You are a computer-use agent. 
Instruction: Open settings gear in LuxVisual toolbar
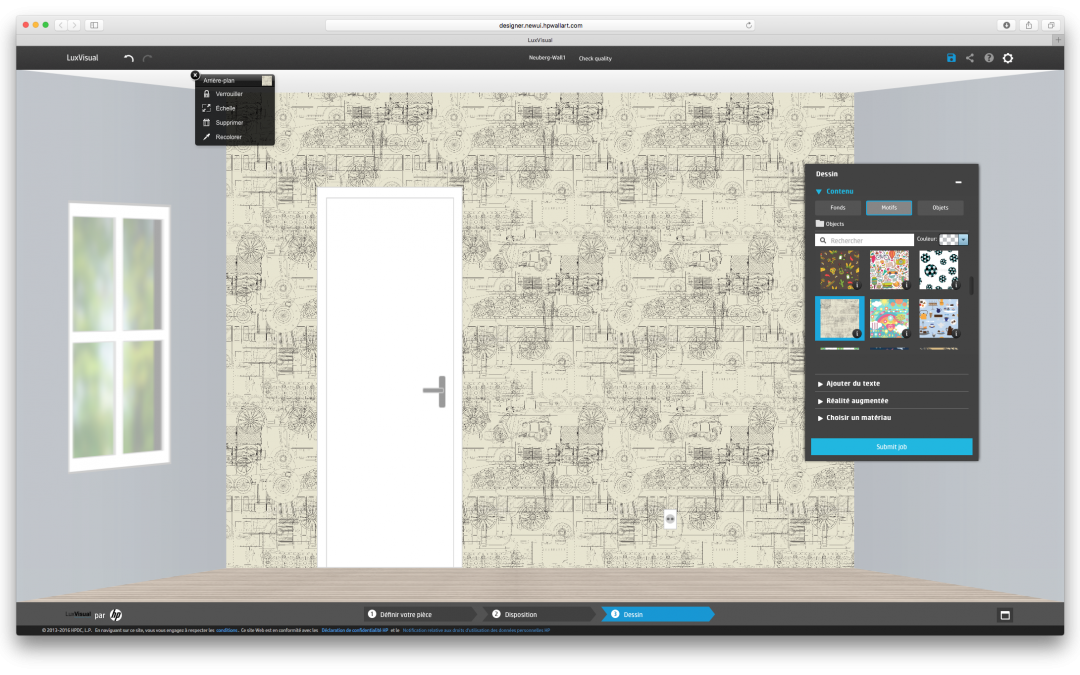point(1008,58)
